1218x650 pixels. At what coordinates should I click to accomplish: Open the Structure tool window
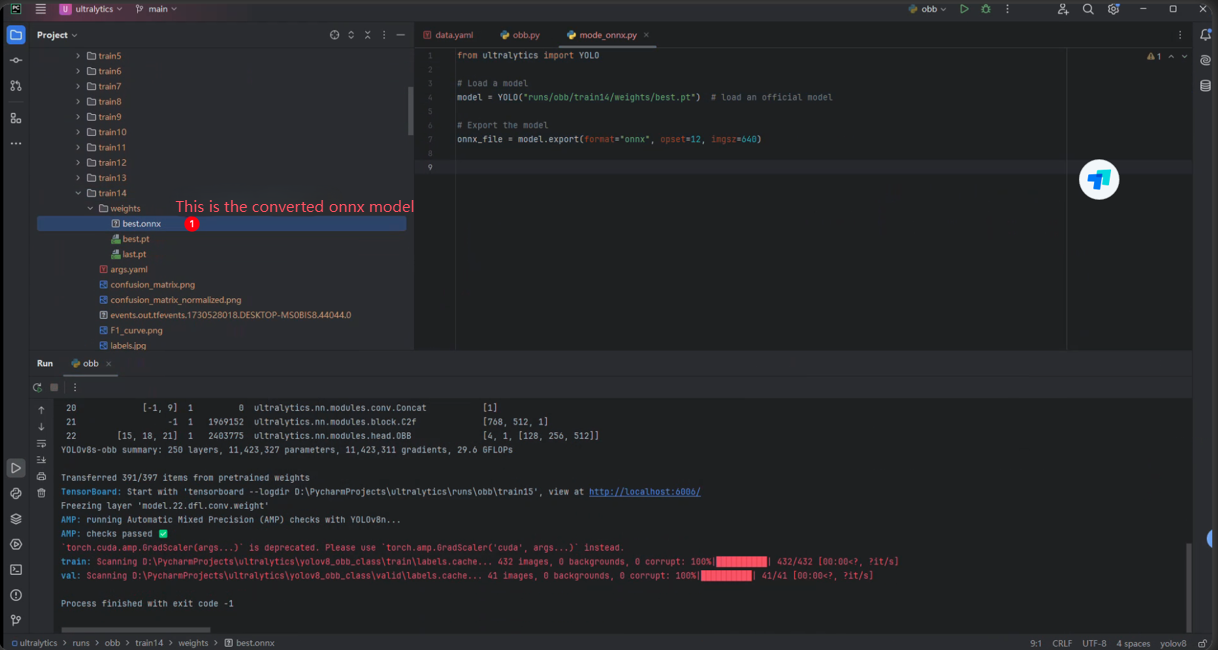pyautogui.click(x=16, y=118)
